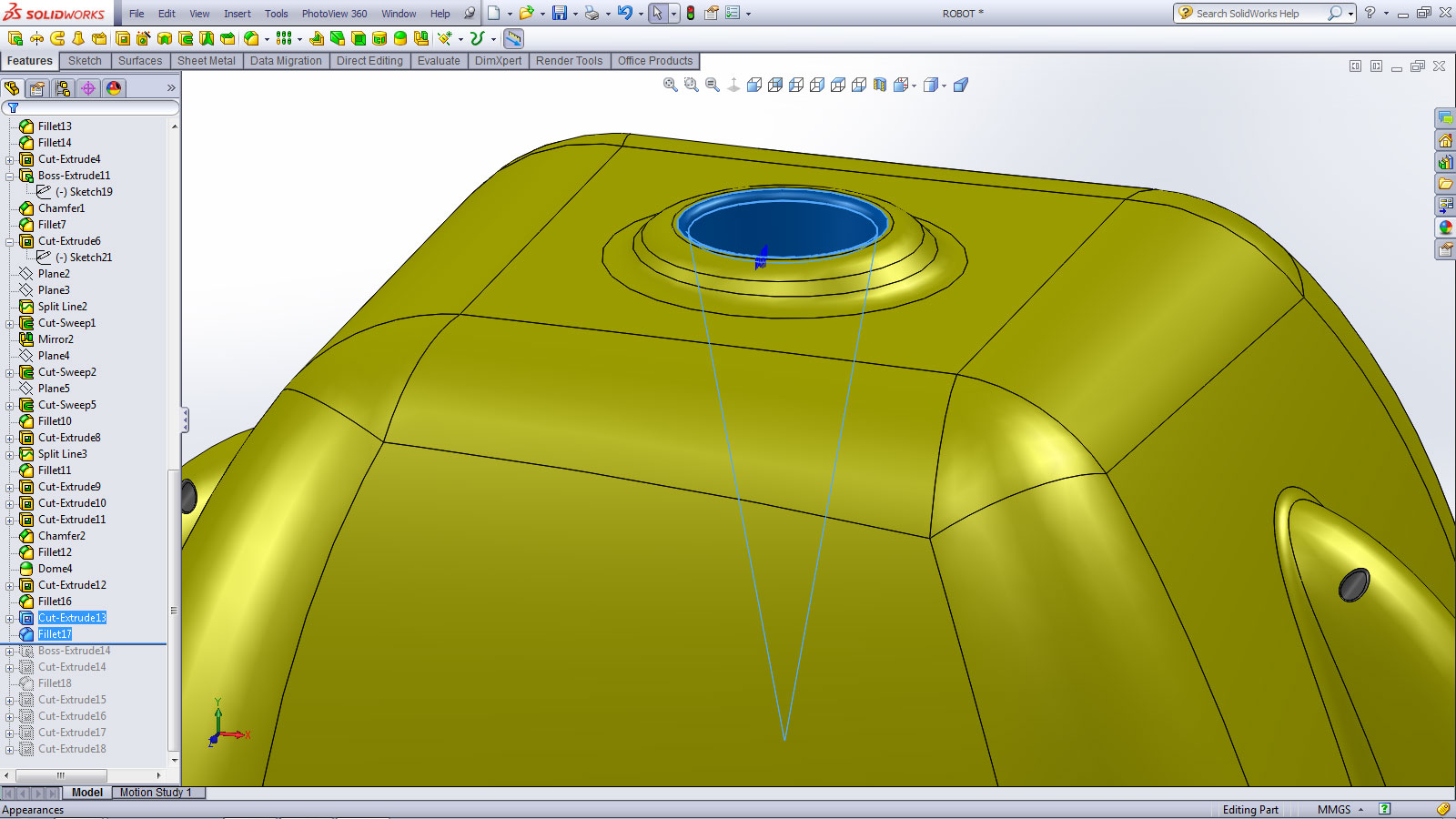Click the Rebuild traffic light icon
The image size is (1456, 819).
pyautogui.click(x=691, y=13)
